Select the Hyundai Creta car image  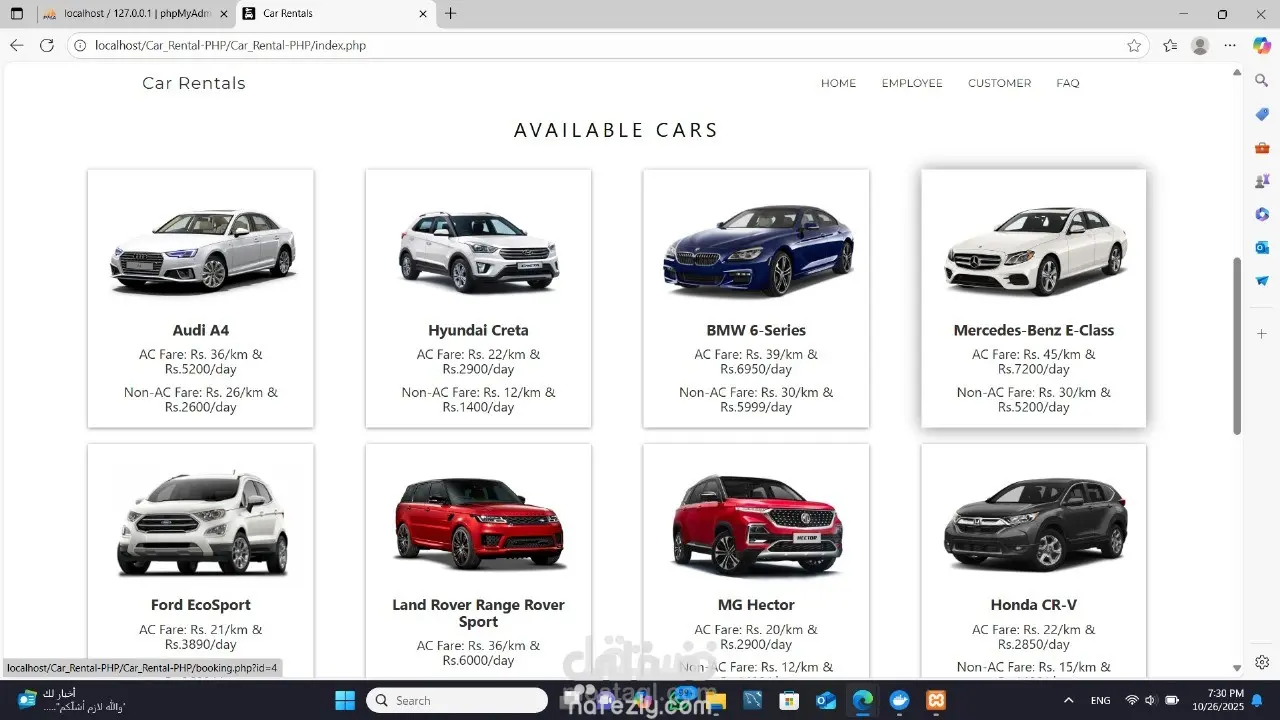[x=479, y=250]
